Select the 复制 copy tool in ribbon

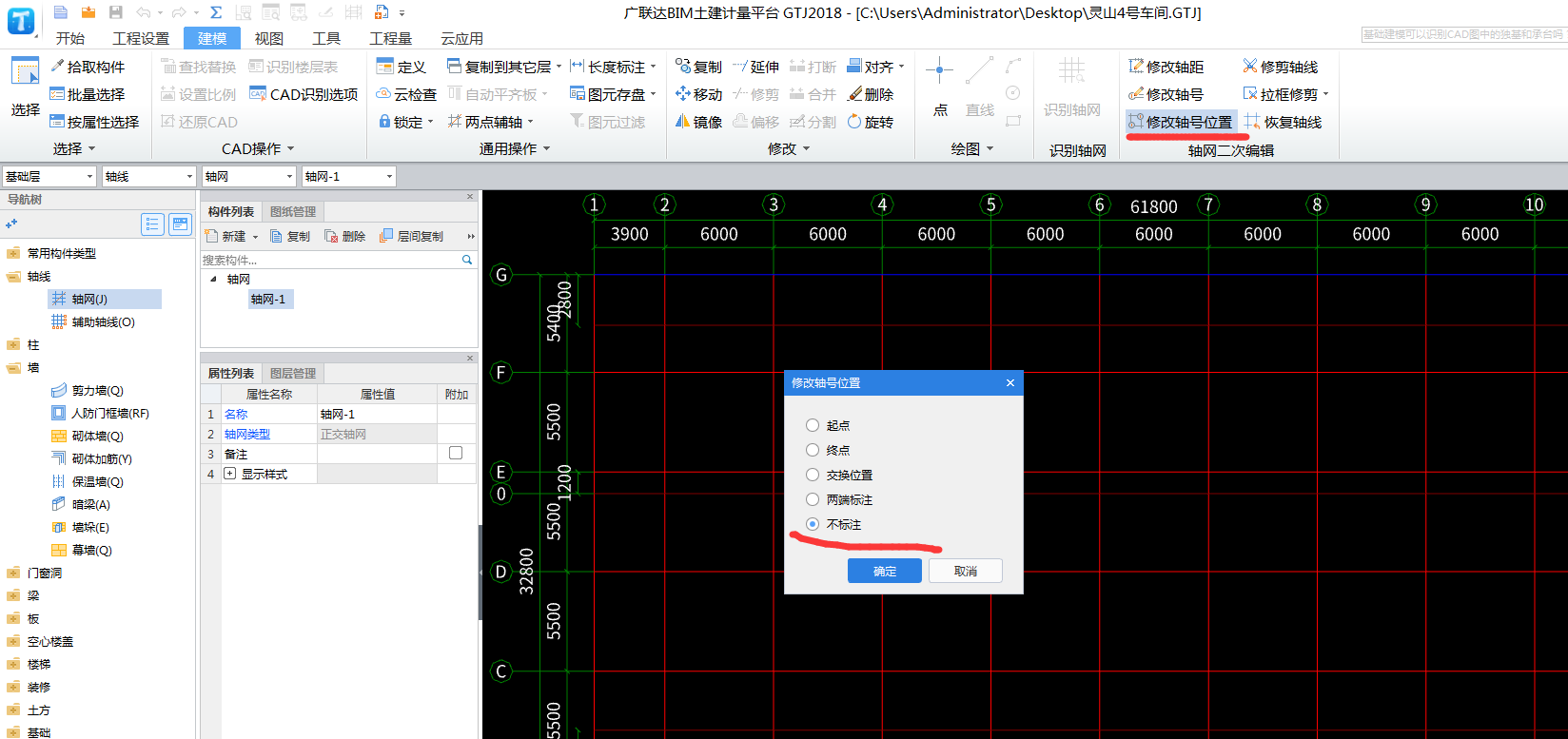click(x=698, y=67)
